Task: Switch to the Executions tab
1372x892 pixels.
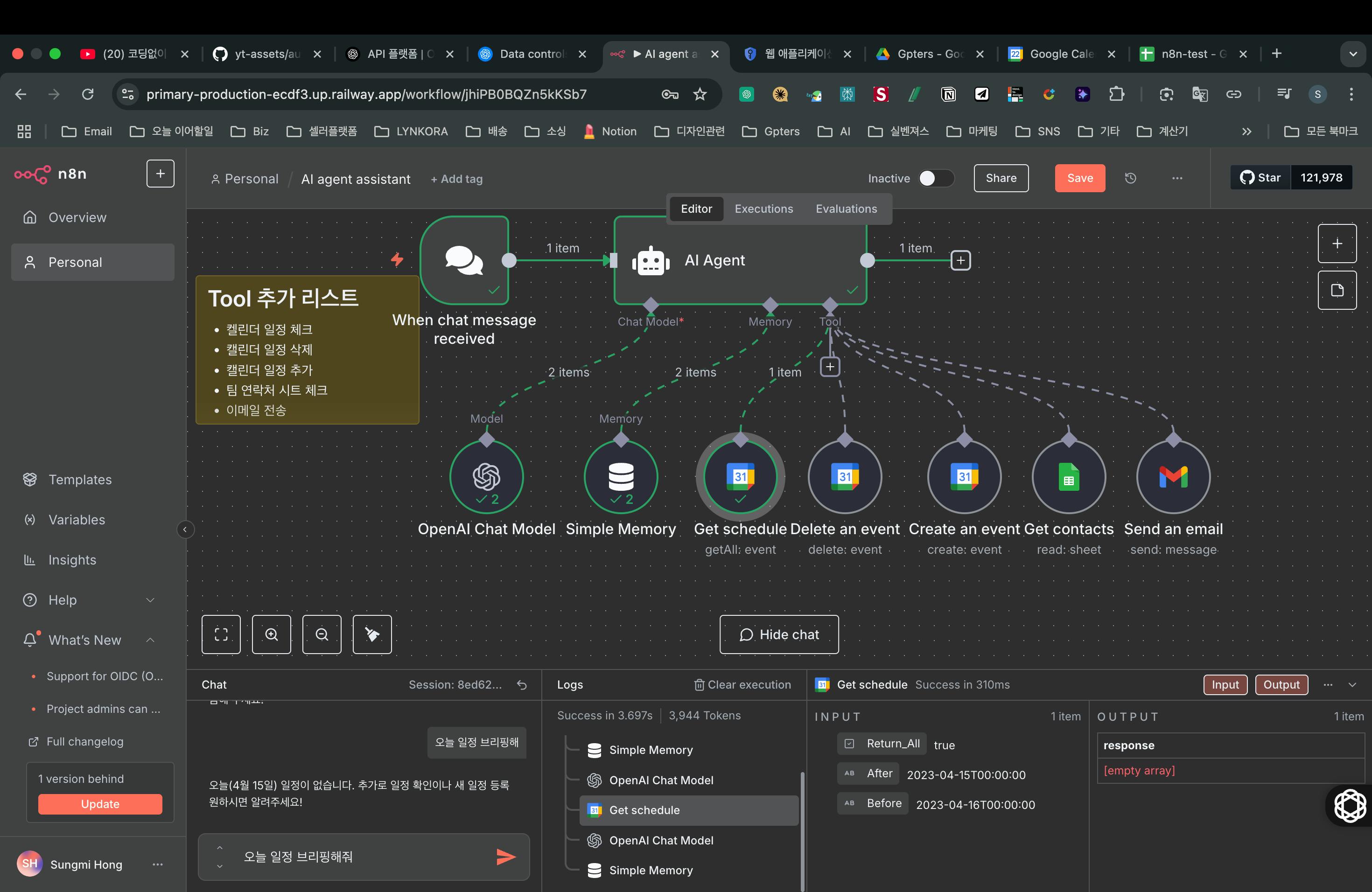Action: 763,209
